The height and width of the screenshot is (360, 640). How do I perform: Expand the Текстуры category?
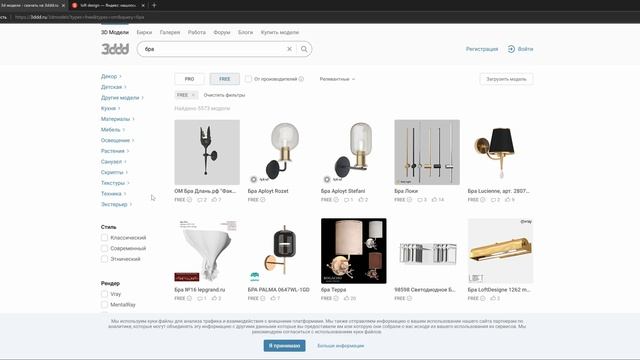point(115,183)
